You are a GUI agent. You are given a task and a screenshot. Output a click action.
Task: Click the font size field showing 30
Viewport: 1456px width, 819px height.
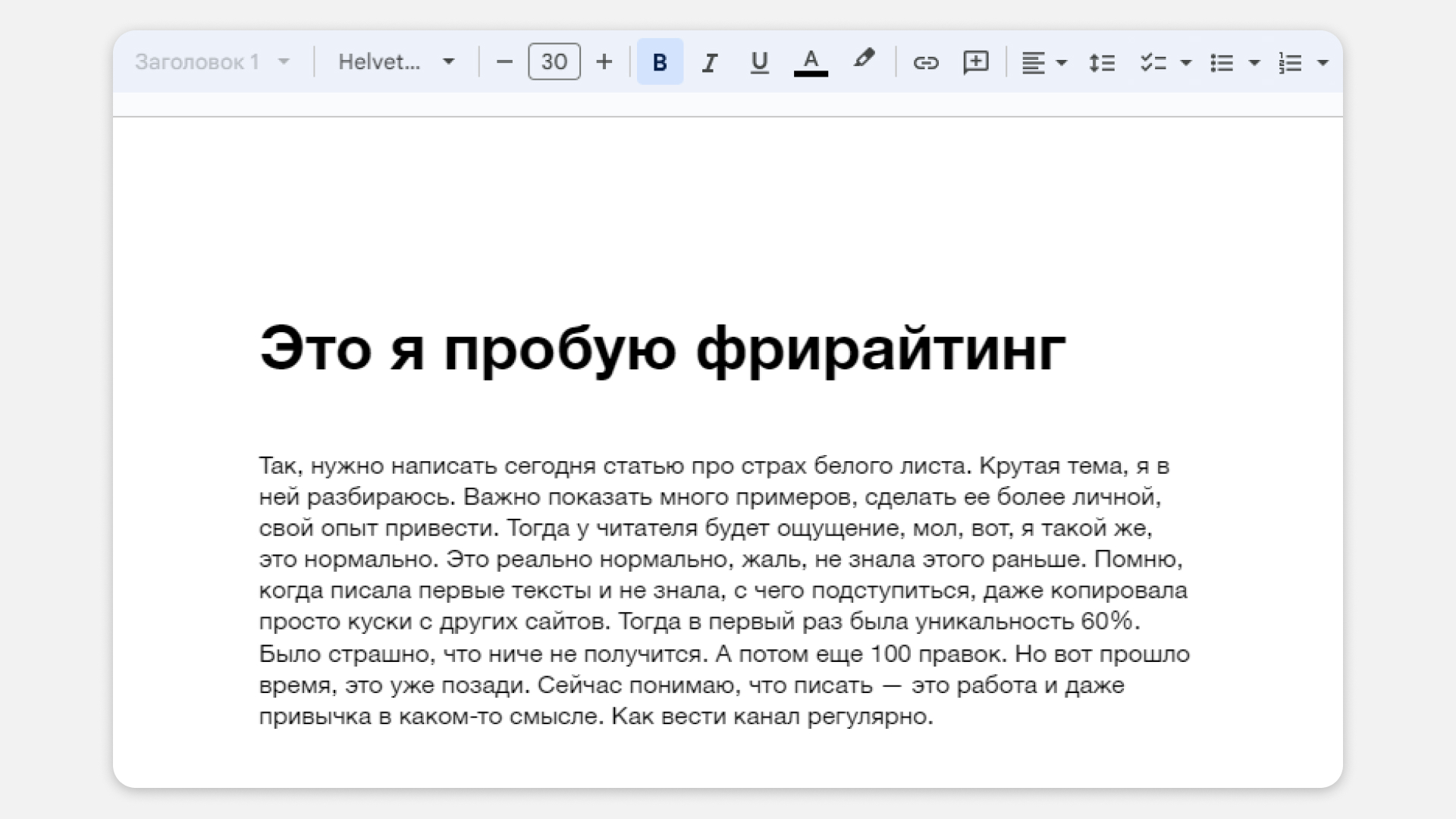click(554, 62)
